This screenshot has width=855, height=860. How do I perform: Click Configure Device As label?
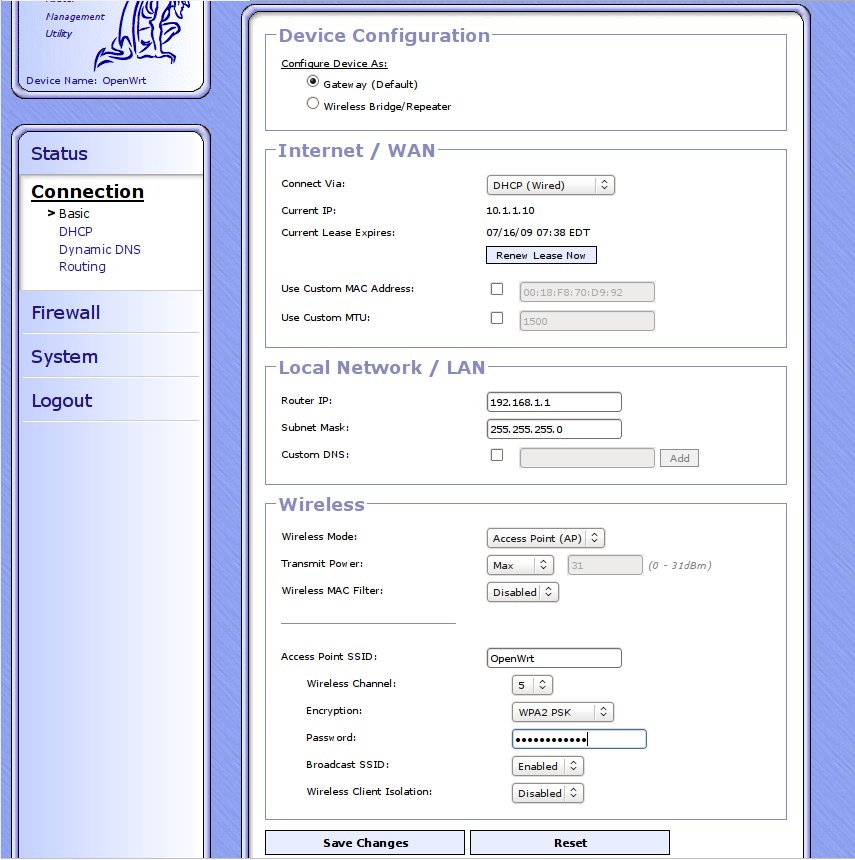(334, 64)
